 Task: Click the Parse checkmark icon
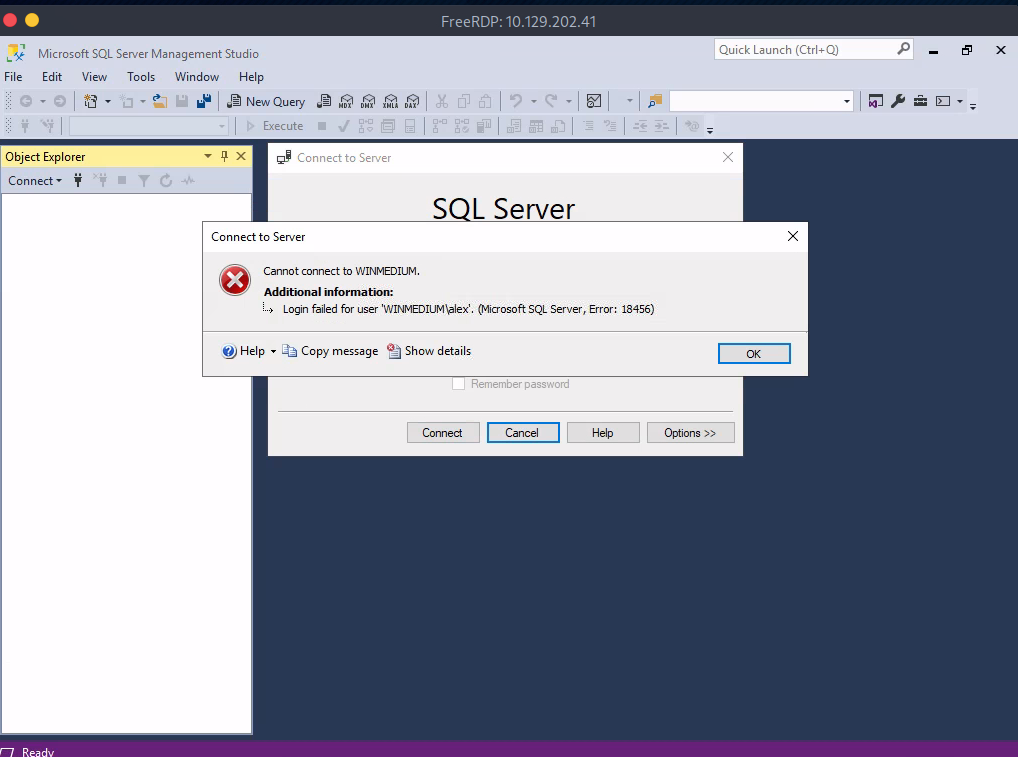(x=343, y=126)
